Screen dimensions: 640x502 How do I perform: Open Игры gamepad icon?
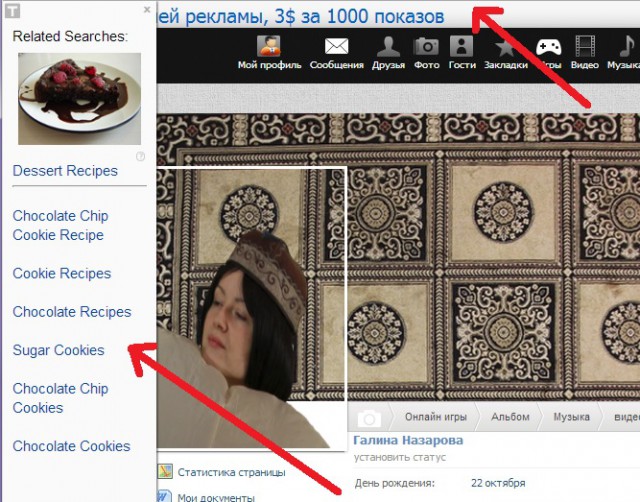pyautogui.click(x=549, y=47)
